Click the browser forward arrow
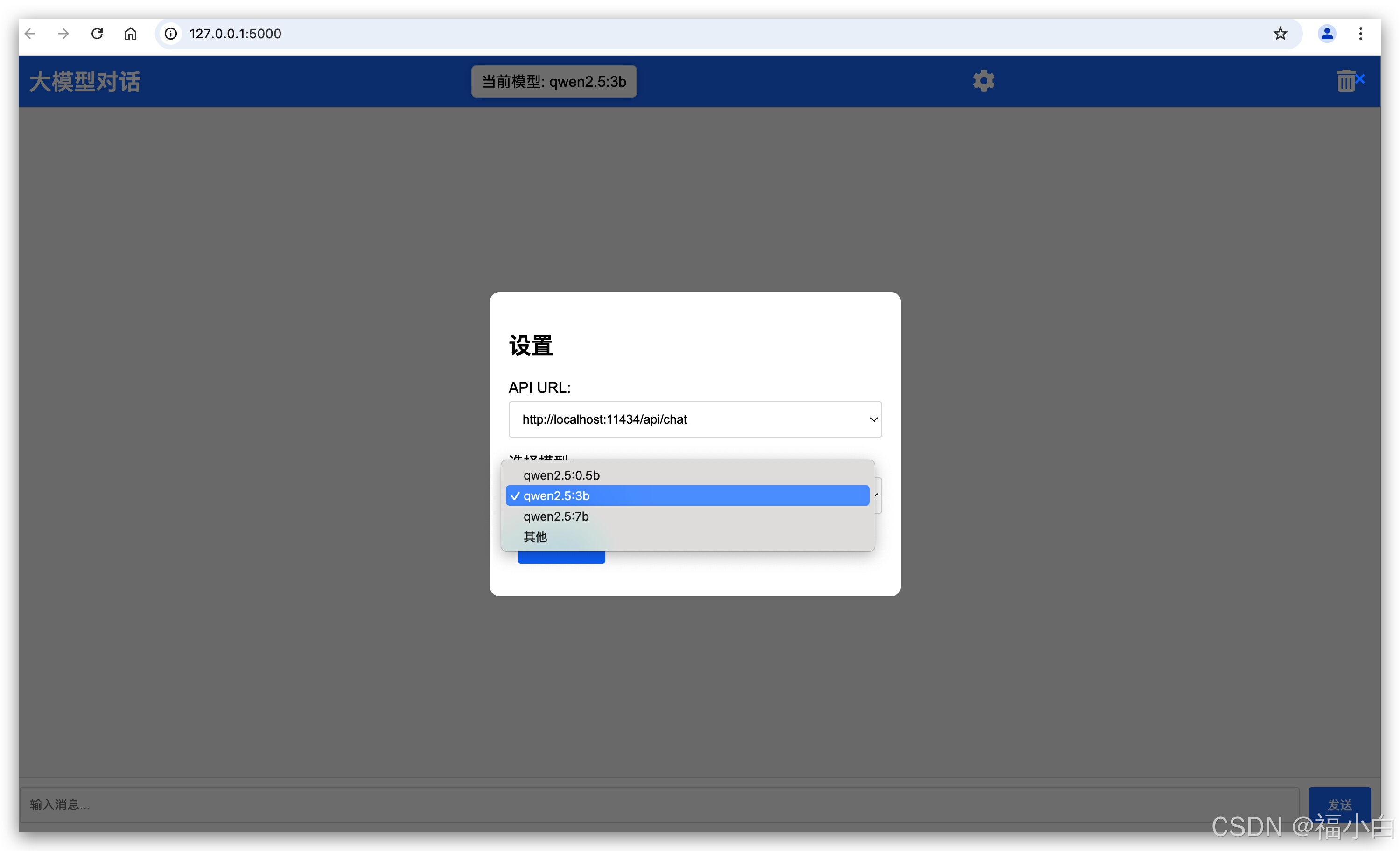Image resolution: width=1400 pixels, height=851 pixels. pos(63,34)
